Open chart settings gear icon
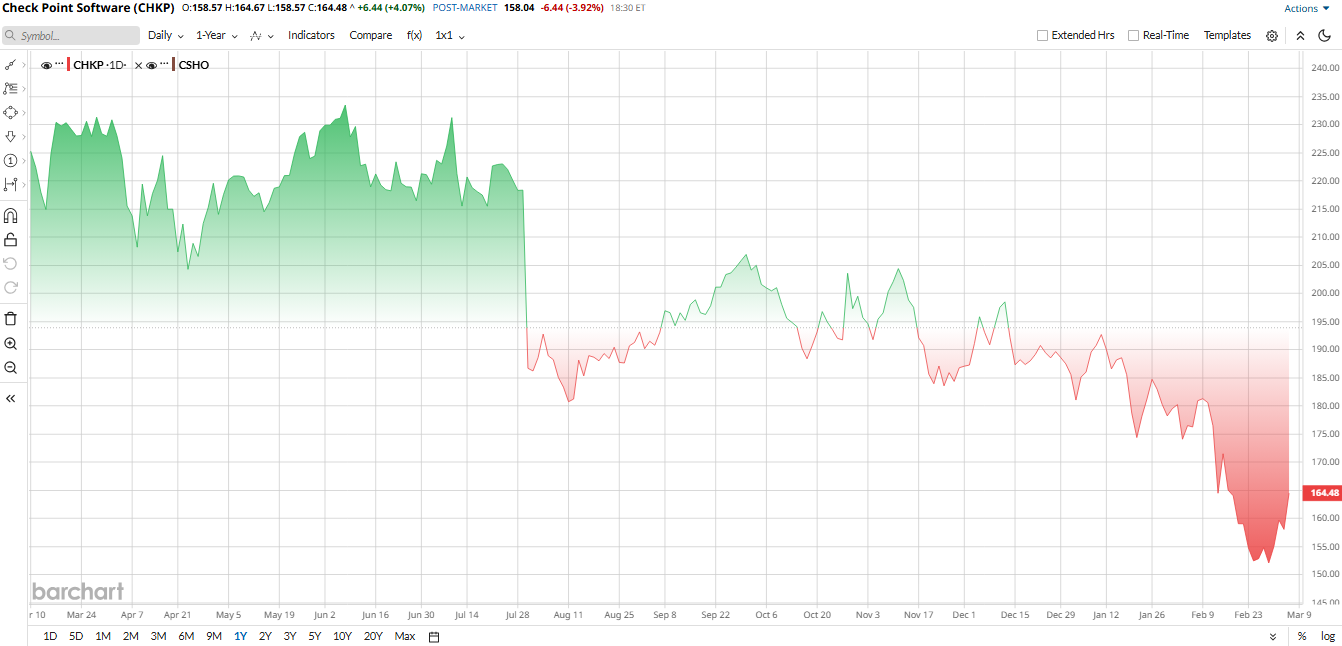The height and width of the screenshot is (646, 1342). pyautogui.click(x=1272, y=35)
